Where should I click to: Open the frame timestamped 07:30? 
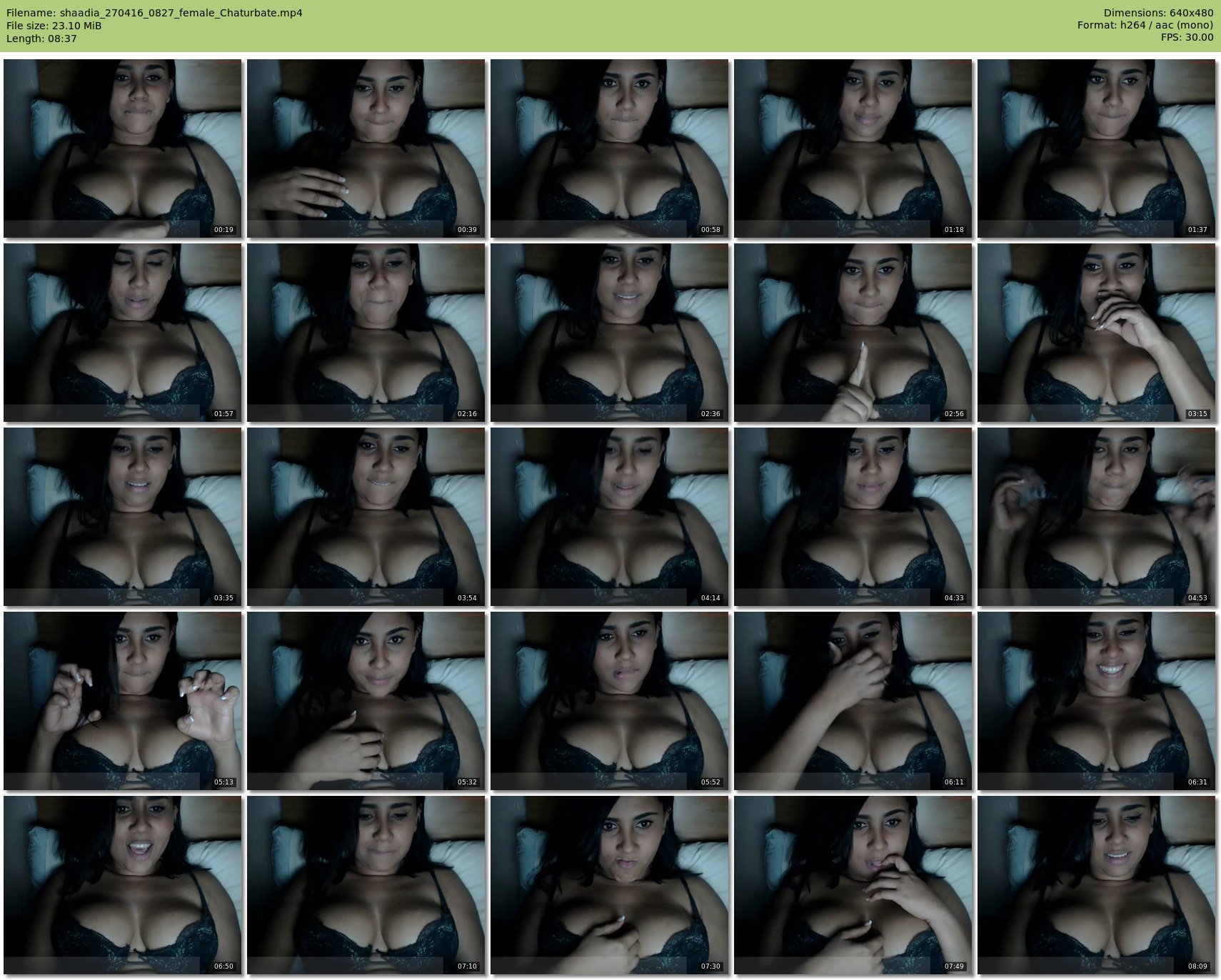609,885
